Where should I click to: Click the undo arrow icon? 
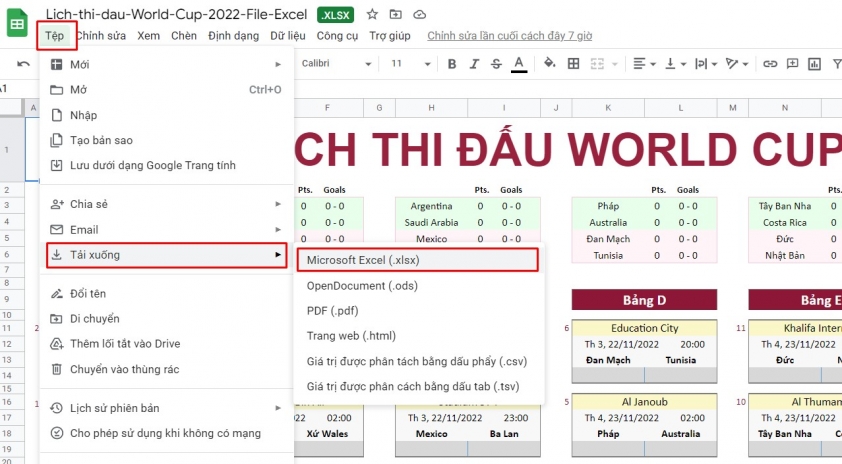(23, 64)
